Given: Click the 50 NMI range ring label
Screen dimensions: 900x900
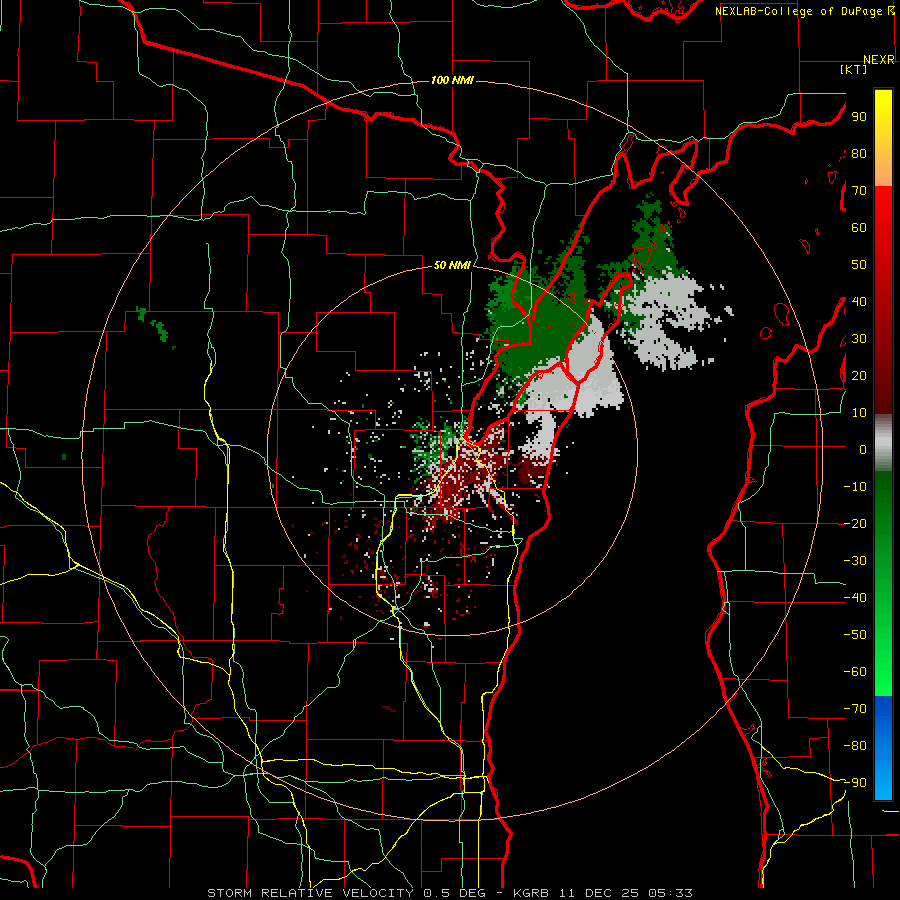Looking at the screenshot, I should [x=452, y=265].
